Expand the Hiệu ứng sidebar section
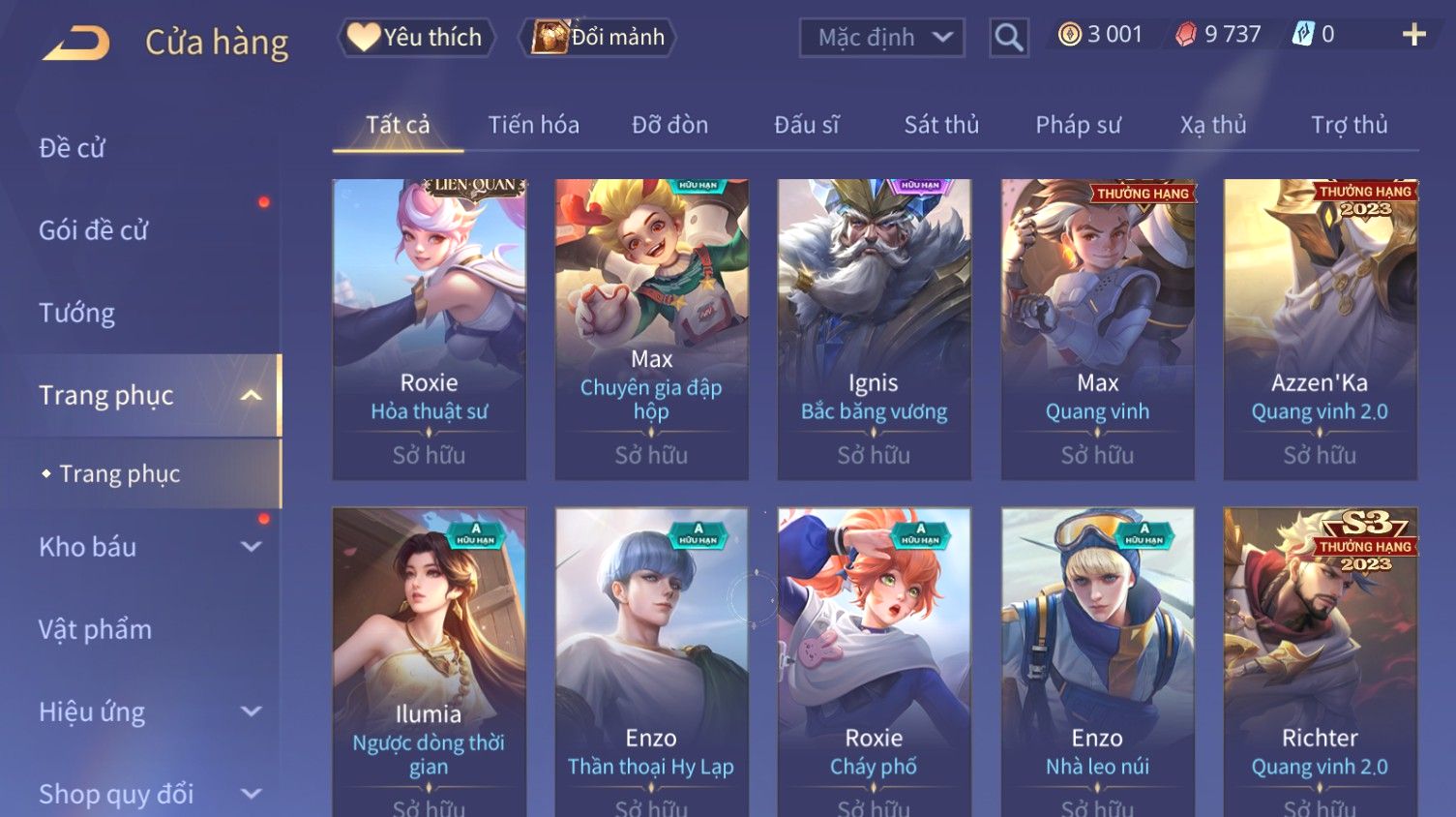The height and width of the screenshot is (817, 1456). click(251, 712)
